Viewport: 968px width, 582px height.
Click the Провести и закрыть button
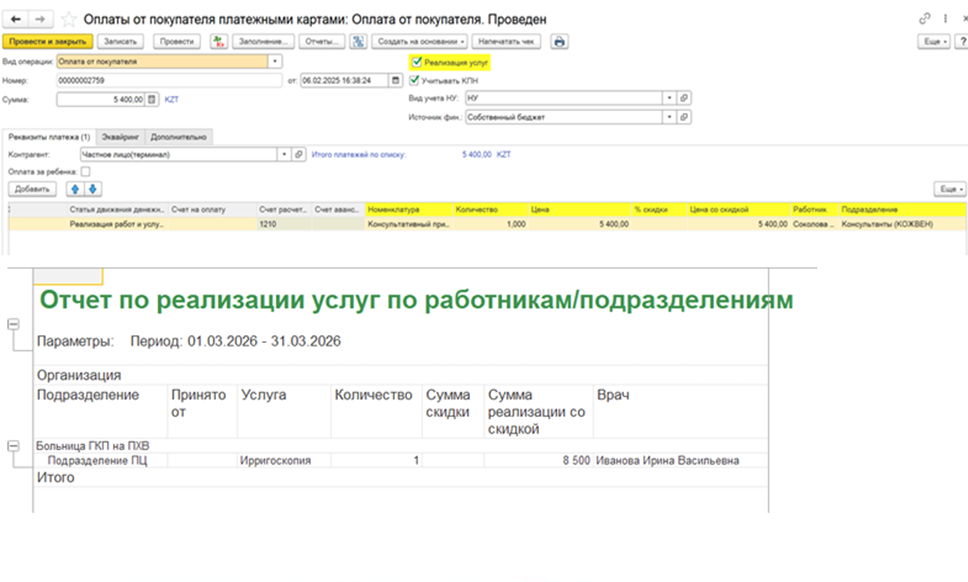[x=48, y=41]
